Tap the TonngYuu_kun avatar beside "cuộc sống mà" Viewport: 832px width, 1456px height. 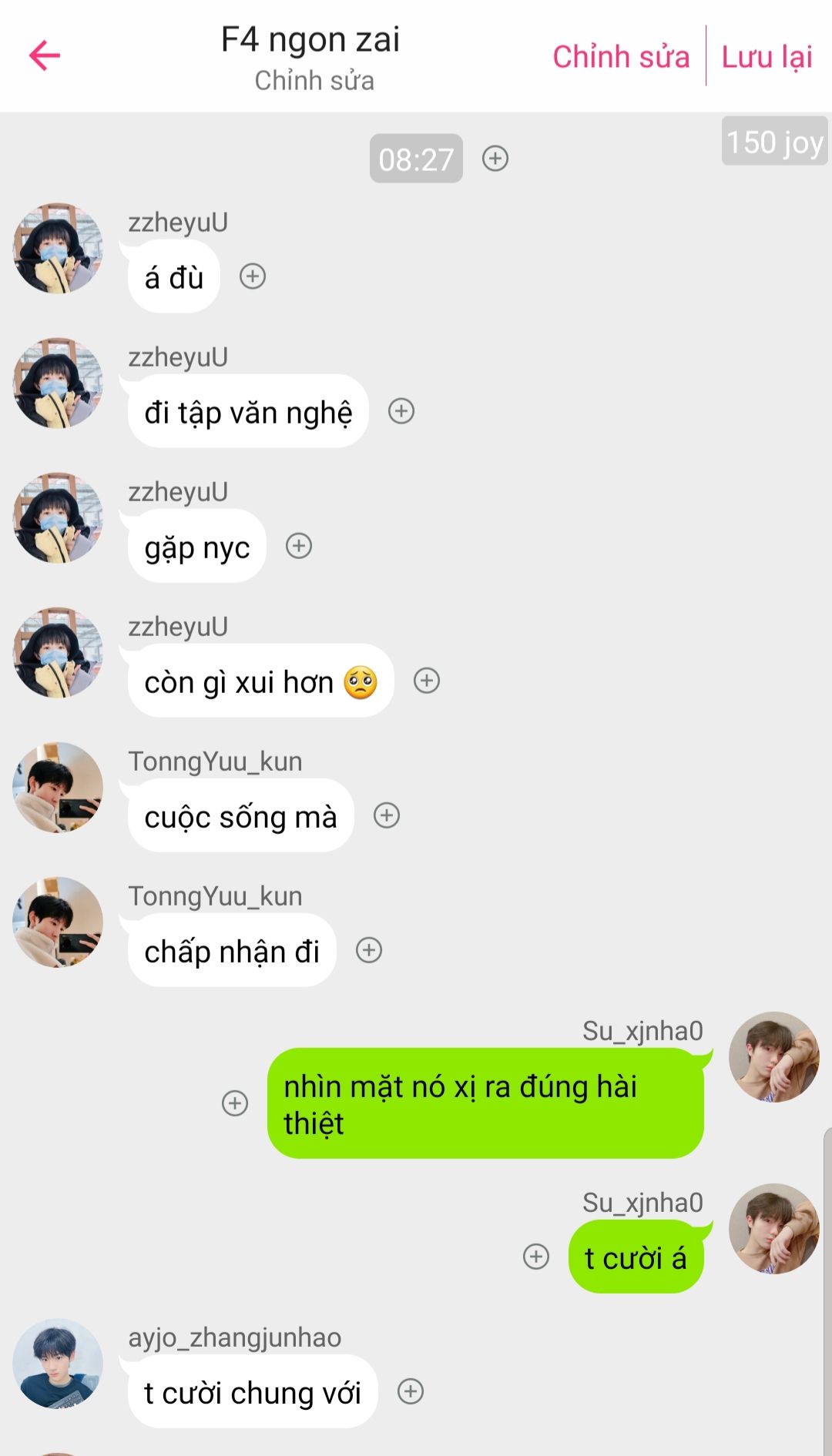point(58,788)
